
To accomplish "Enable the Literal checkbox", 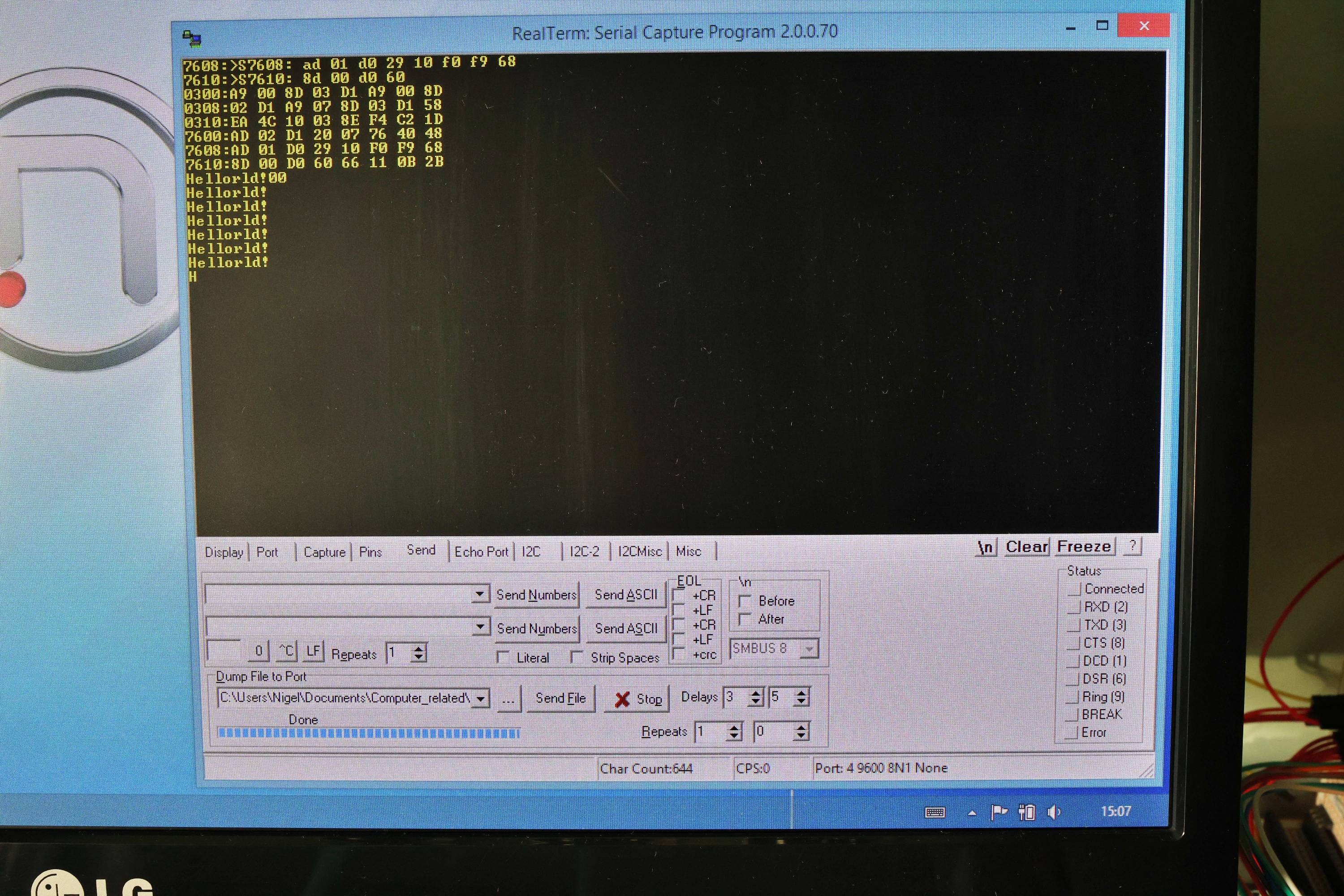I will point(503,658).
